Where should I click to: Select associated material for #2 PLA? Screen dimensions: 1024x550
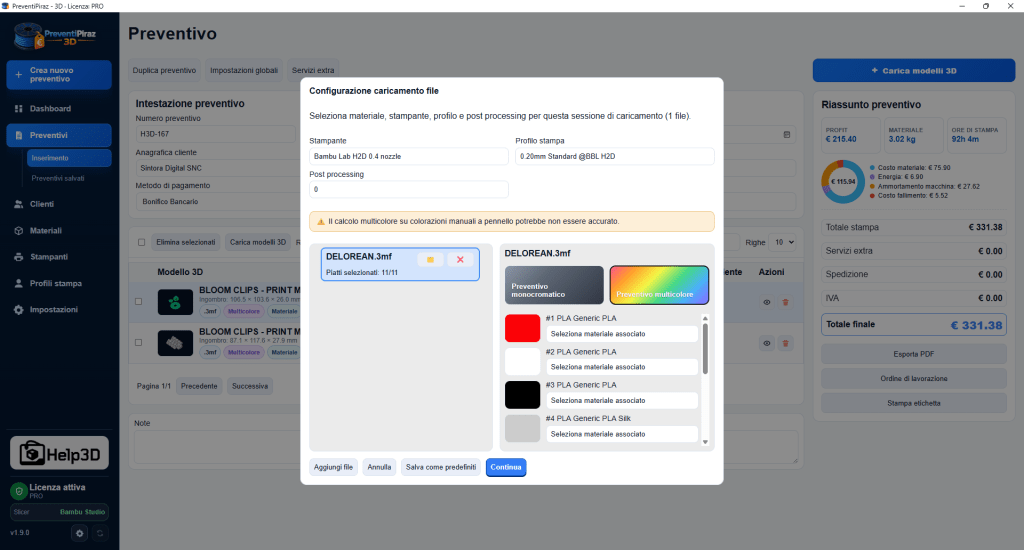pyautogui.click(x=622, y=367)
